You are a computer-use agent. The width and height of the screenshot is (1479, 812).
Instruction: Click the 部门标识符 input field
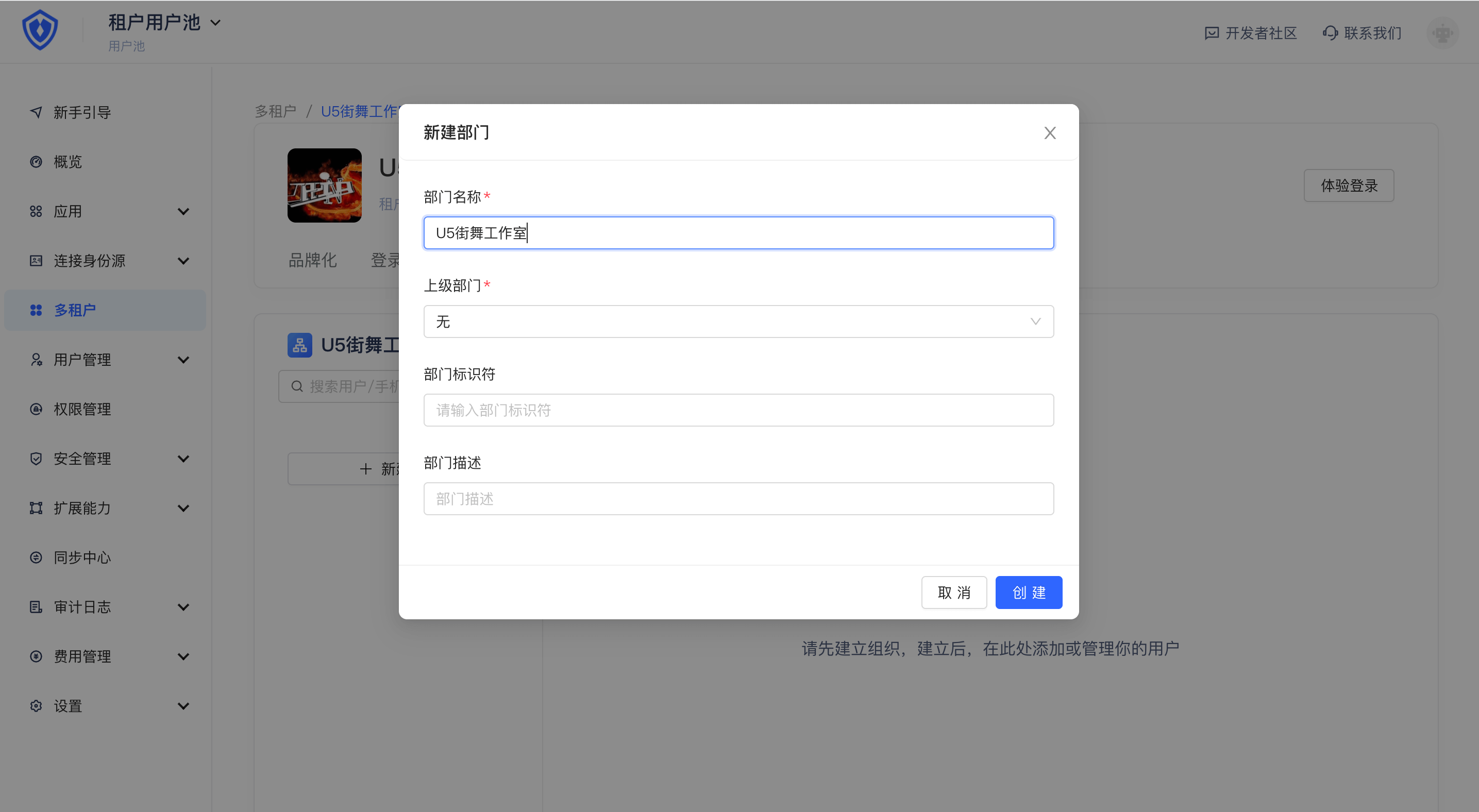pyautogui.click(x=738, y=410)
